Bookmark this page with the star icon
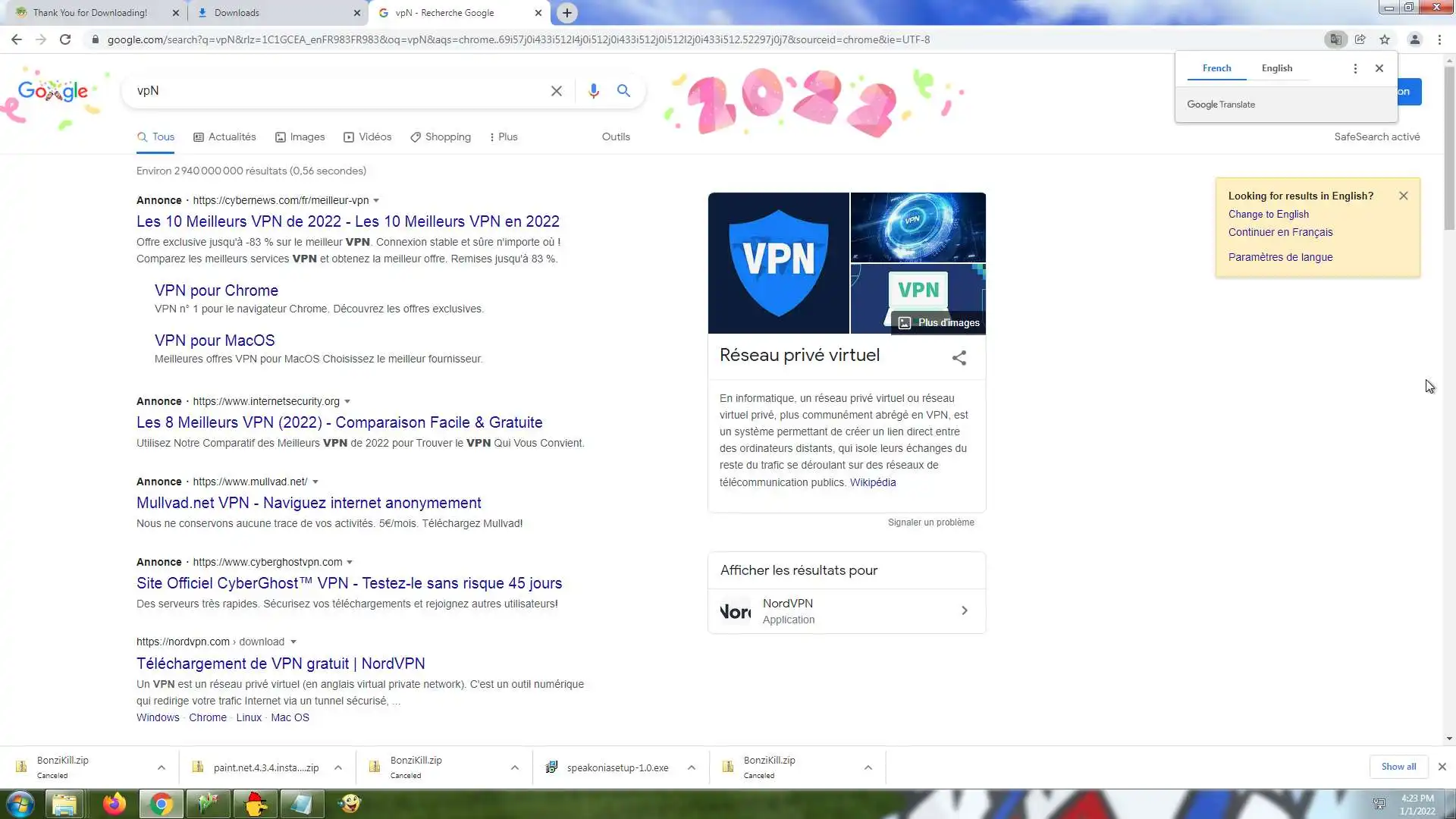The height and width of the screenshot is (819, 1456). 1385,39
